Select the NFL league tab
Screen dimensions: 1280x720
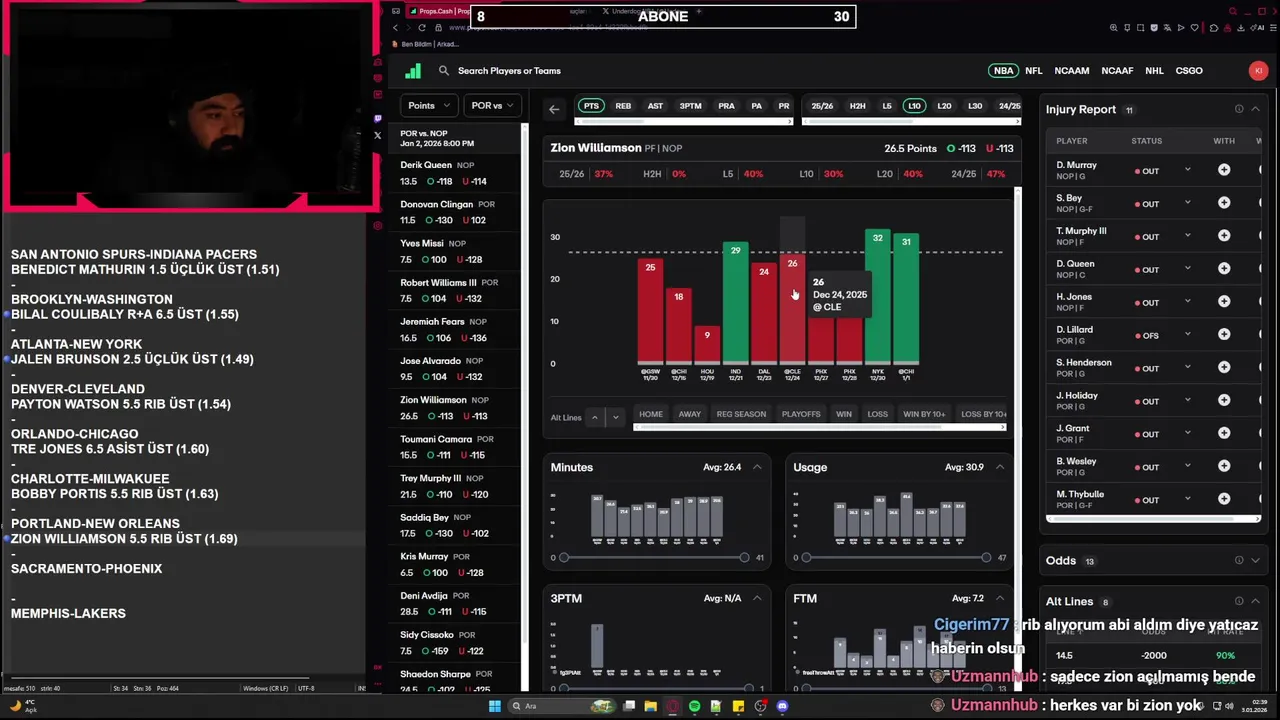coord(1033,71)
